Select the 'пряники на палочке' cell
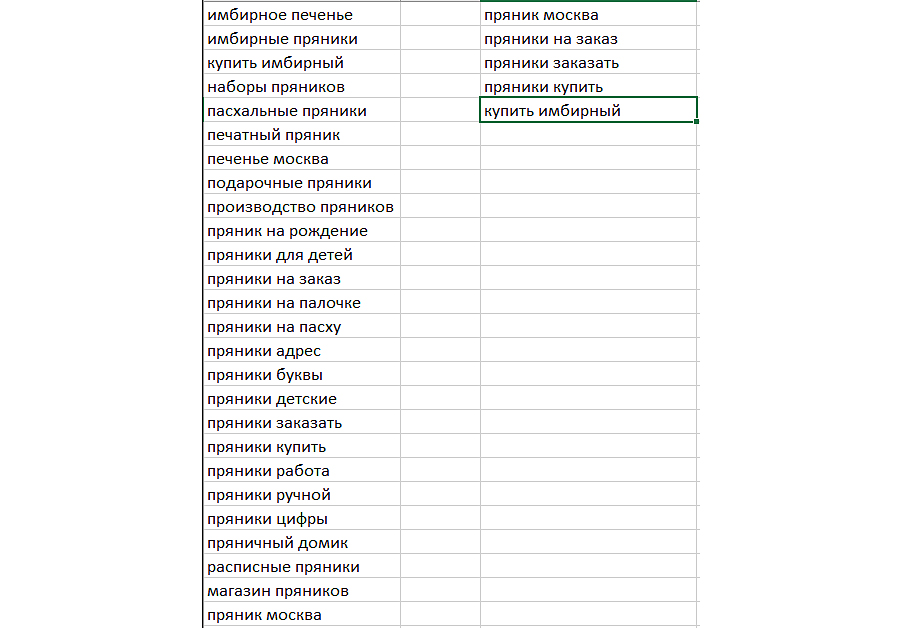Image resolution: width=900 pixels, height=628 pixels. [x=284, y=303]
